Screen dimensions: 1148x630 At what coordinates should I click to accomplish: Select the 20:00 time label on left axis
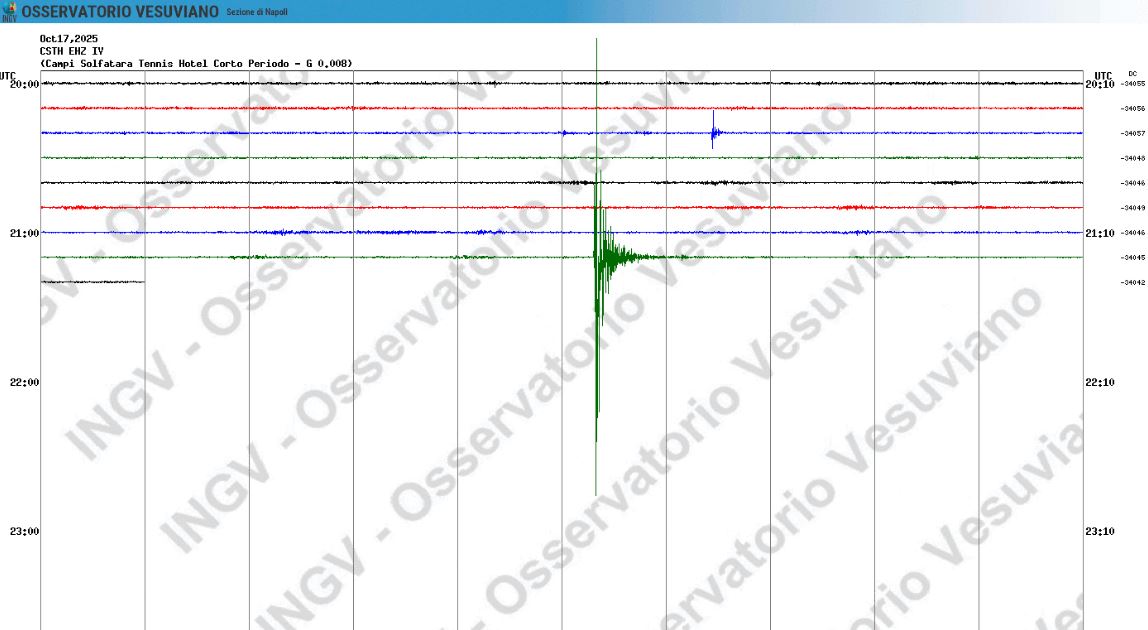(23, 85)
